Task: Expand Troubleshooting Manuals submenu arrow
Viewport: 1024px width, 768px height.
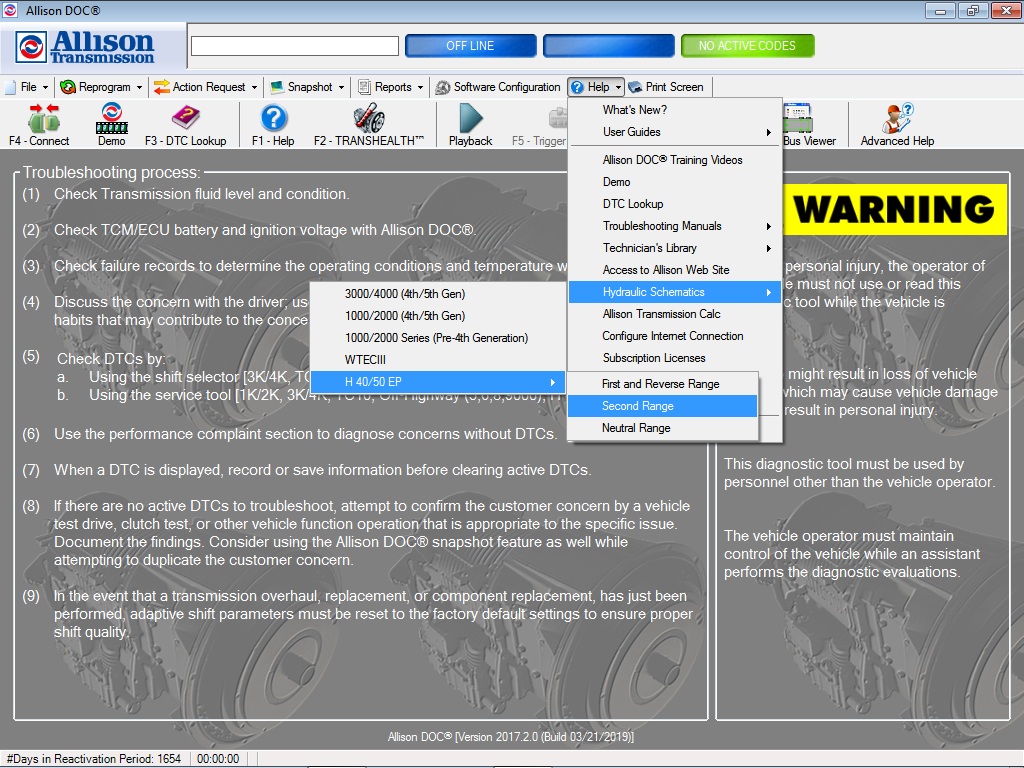Action: (x=769, y=227)
